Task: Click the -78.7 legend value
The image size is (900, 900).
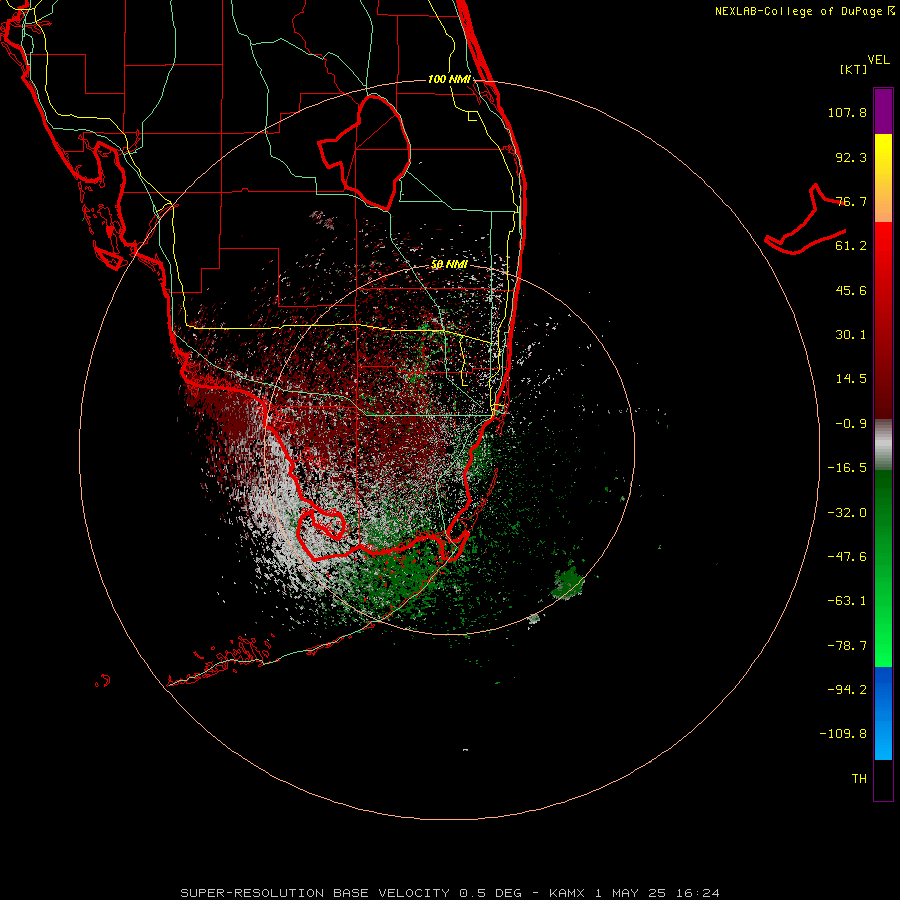Action: point(847,646)
